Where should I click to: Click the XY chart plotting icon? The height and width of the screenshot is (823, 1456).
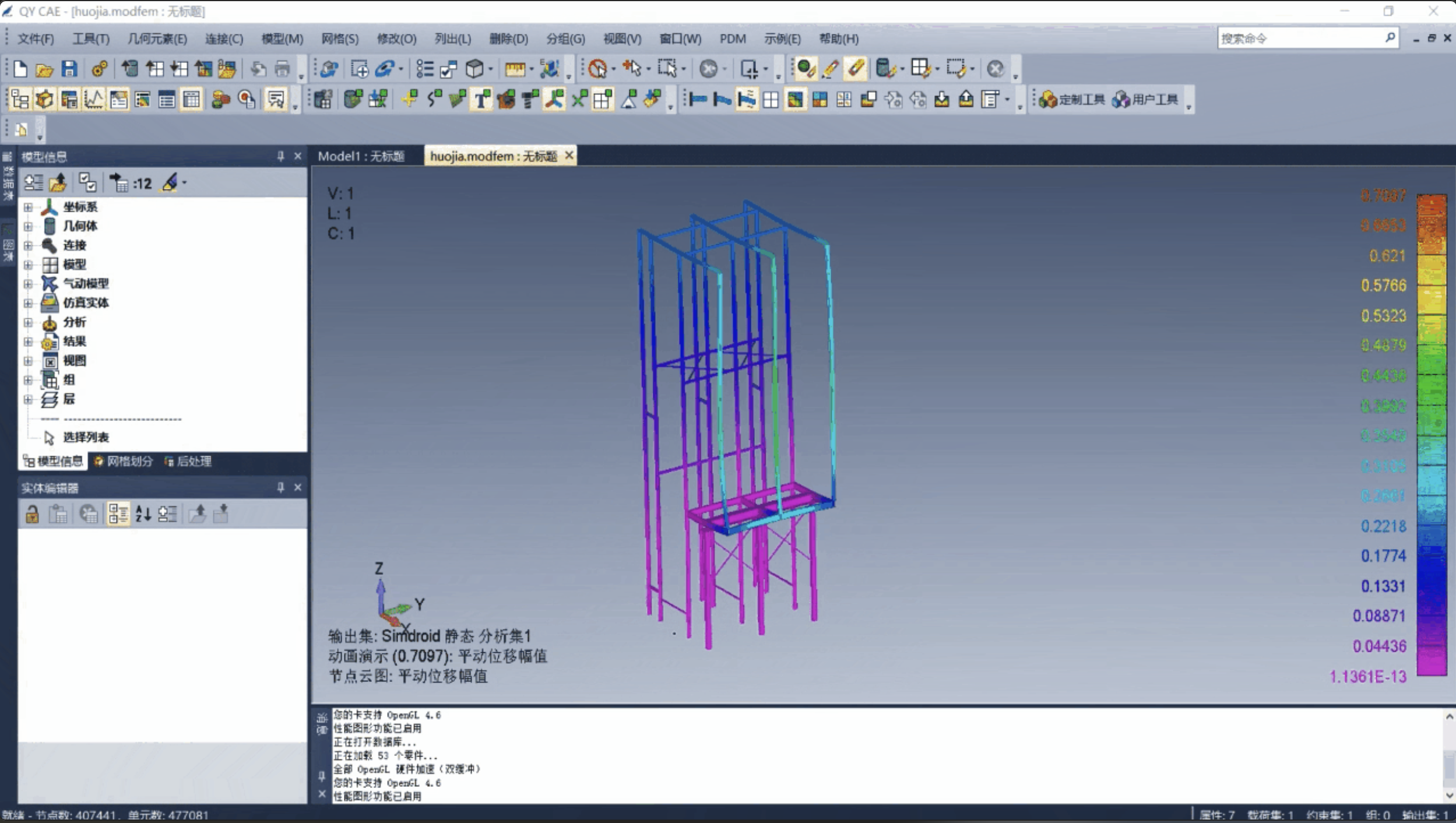[x=94, y=99]
